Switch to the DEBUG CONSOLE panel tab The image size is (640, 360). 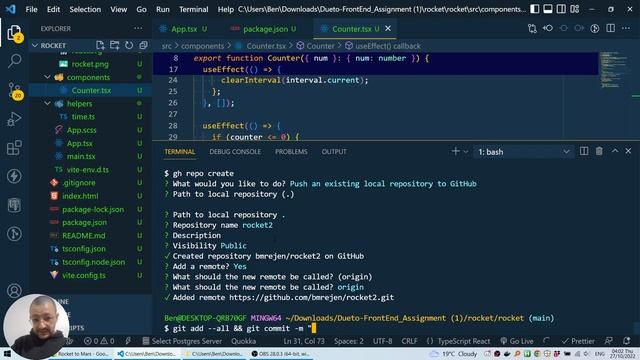pos(235,151)
